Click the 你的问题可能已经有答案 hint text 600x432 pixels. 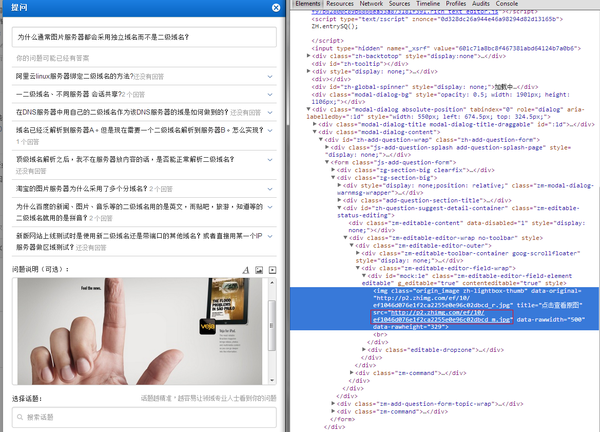click(x=52, y=58)
